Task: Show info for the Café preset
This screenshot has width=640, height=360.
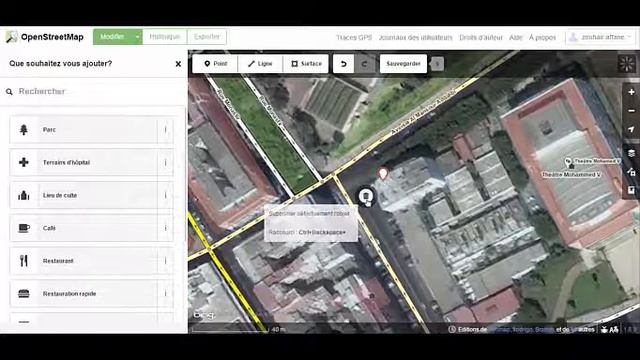Action: (x=165, y=228)
